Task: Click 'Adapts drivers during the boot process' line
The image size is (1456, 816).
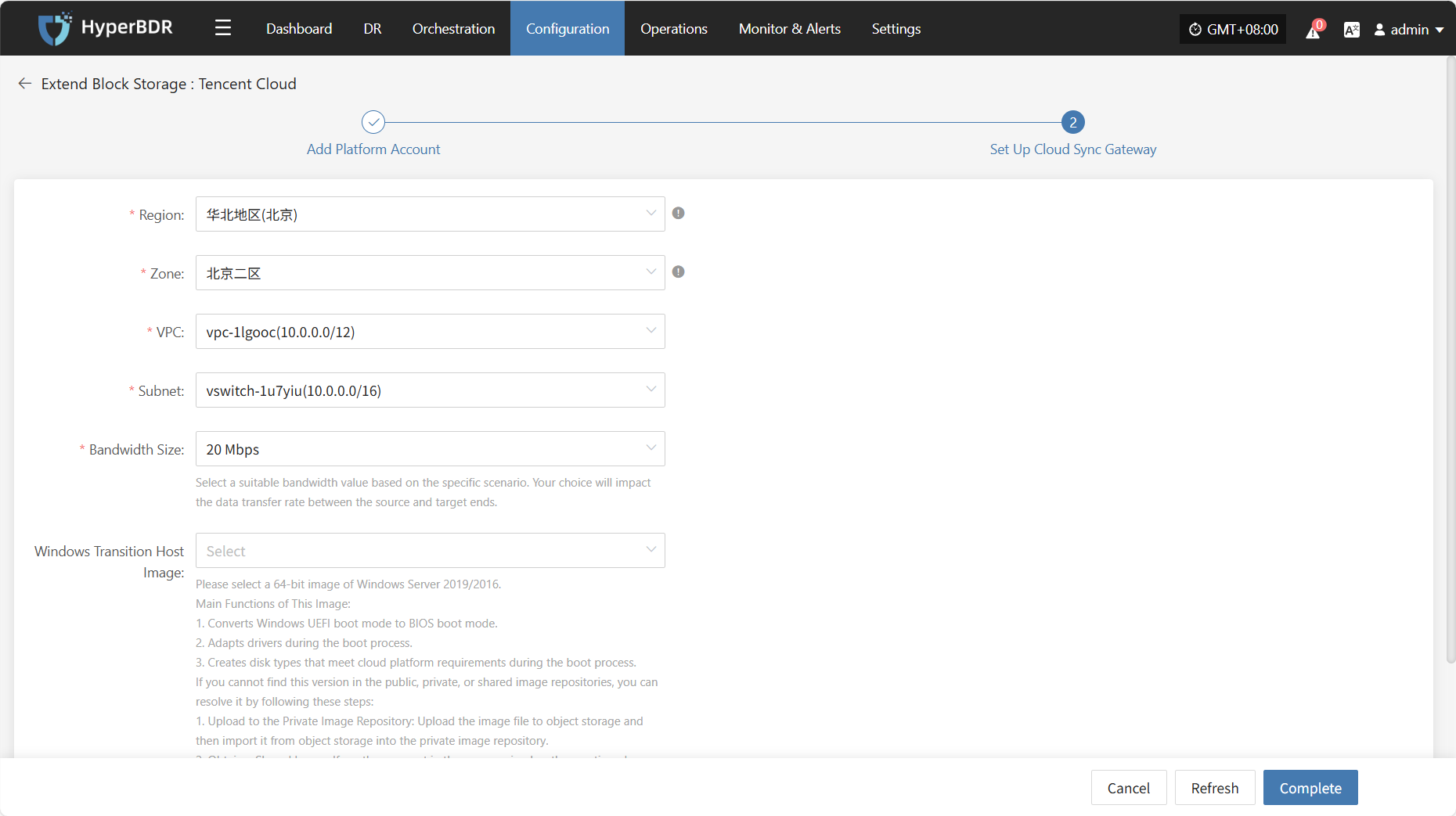Action: [304, 642]
